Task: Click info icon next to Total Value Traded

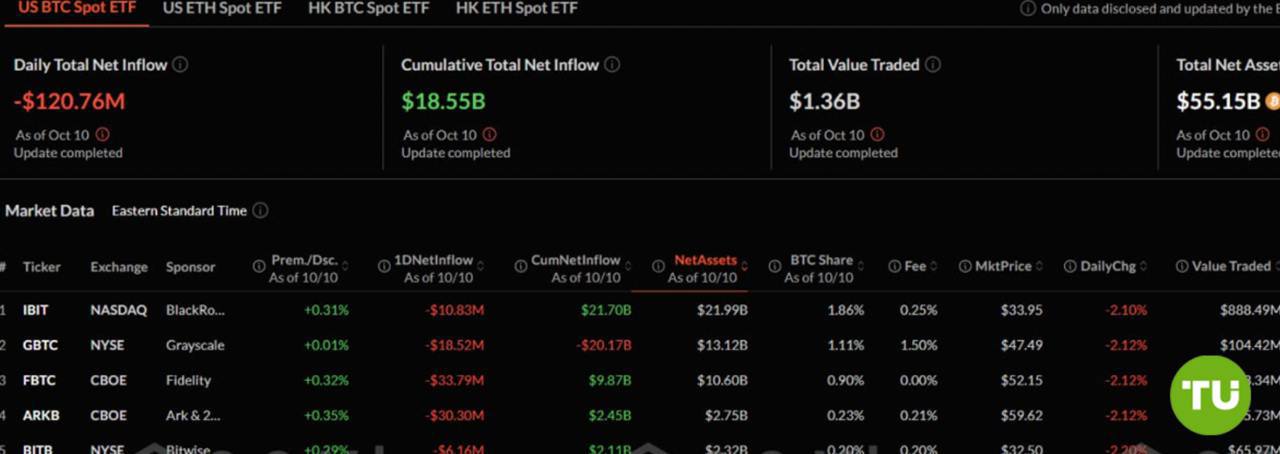Action: 932,64
